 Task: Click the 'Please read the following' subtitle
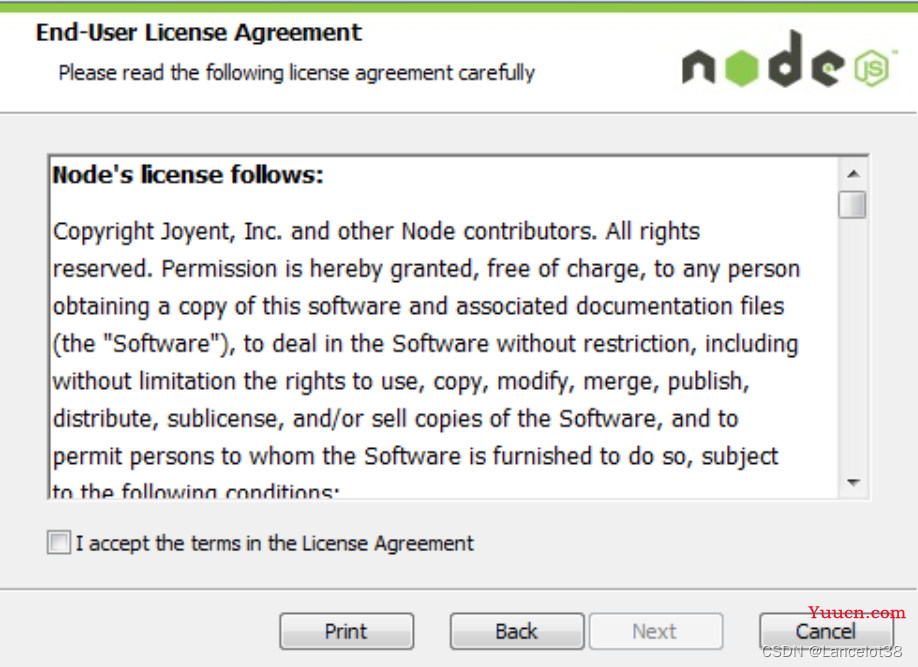pyautogui.click(x=296, y=73)
